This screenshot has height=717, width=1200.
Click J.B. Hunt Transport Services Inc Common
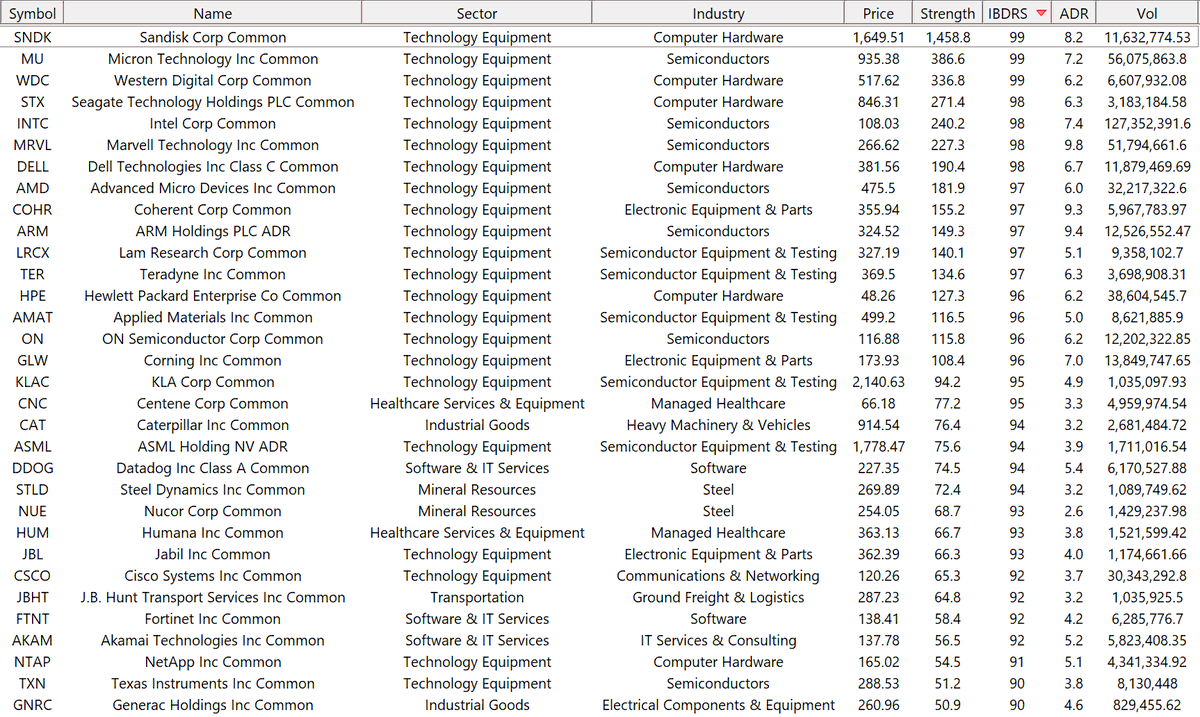click(x=213, y=598)
